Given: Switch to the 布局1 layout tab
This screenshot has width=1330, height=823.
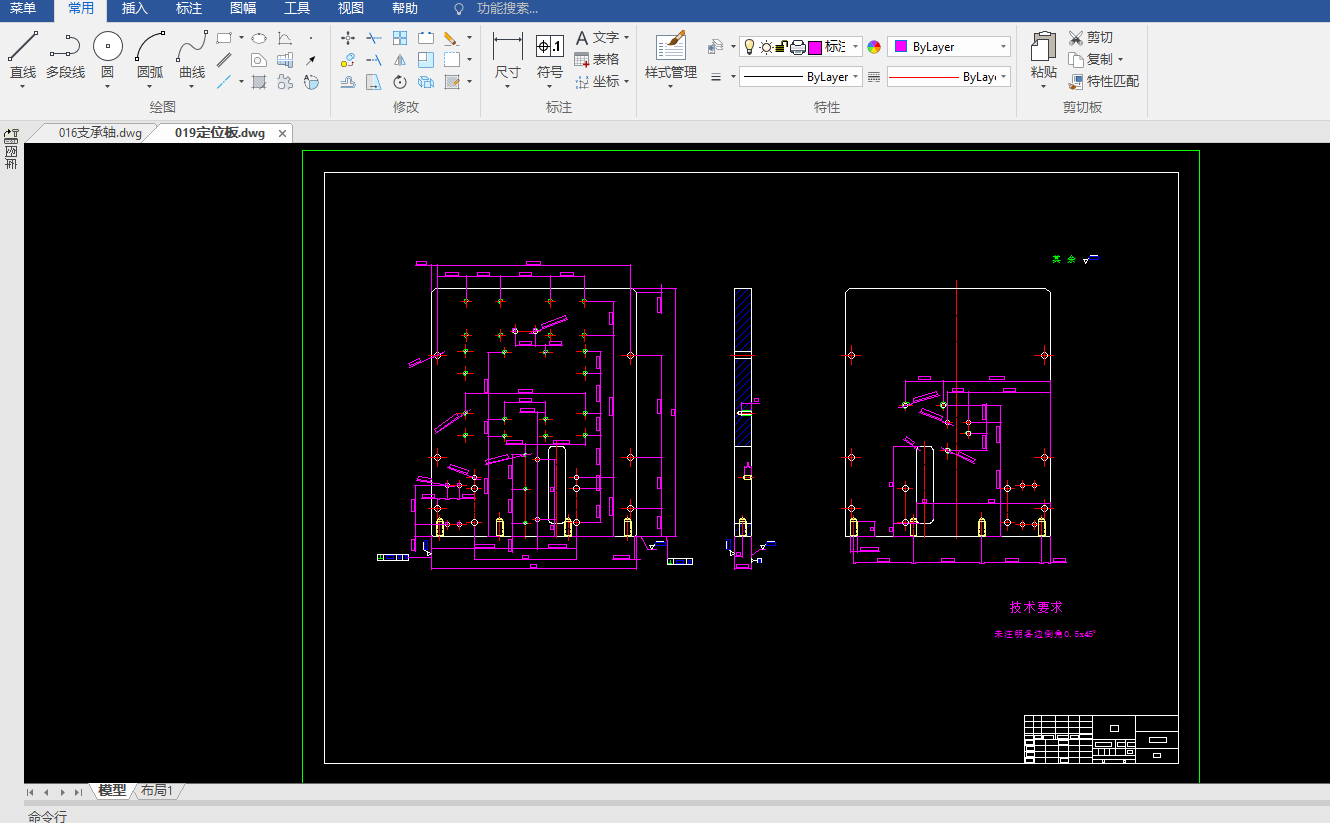Looking at the screenshot, I should point(157,791).
